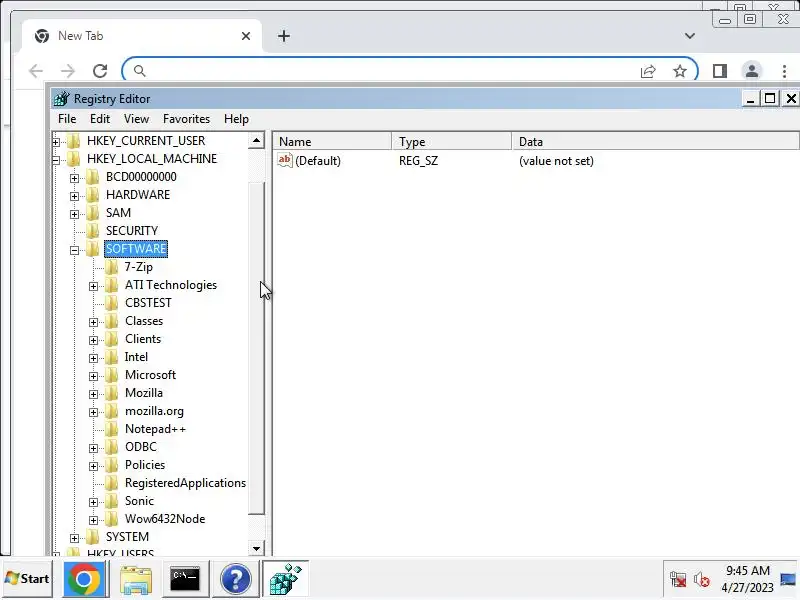Screen dimensions: 800x600
Task: Click the volume muted tray icon
Action: 702,580
